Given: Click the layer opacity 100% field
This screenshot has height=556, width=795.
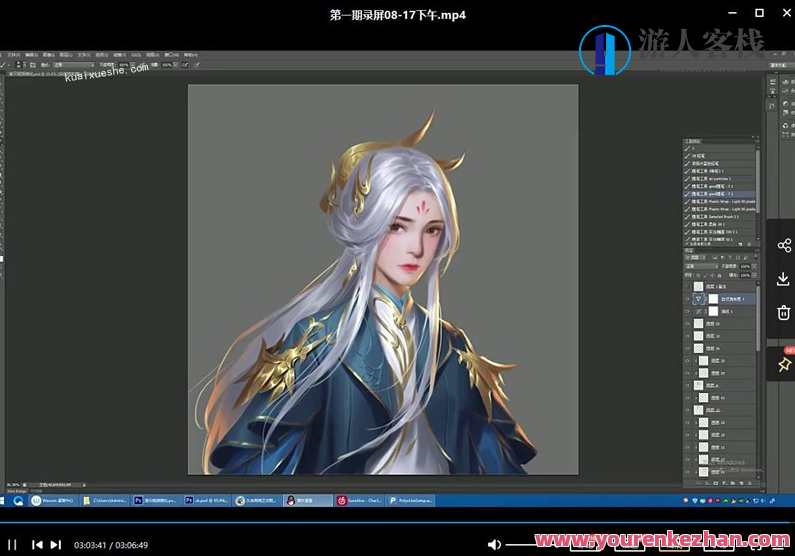Looking at the screenshot, I should [x=745, y=266].
